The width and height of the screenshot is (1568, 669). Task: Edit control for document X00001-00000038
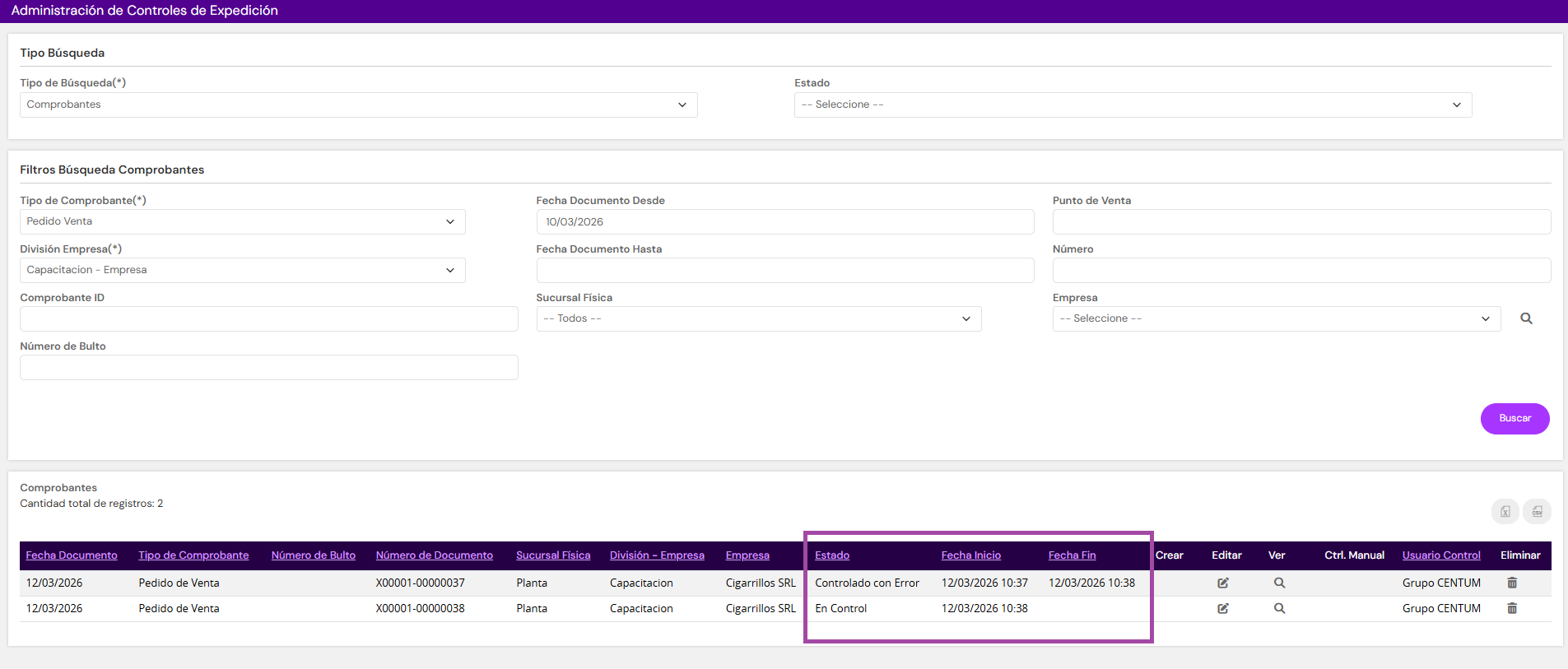coord(1223,608)
